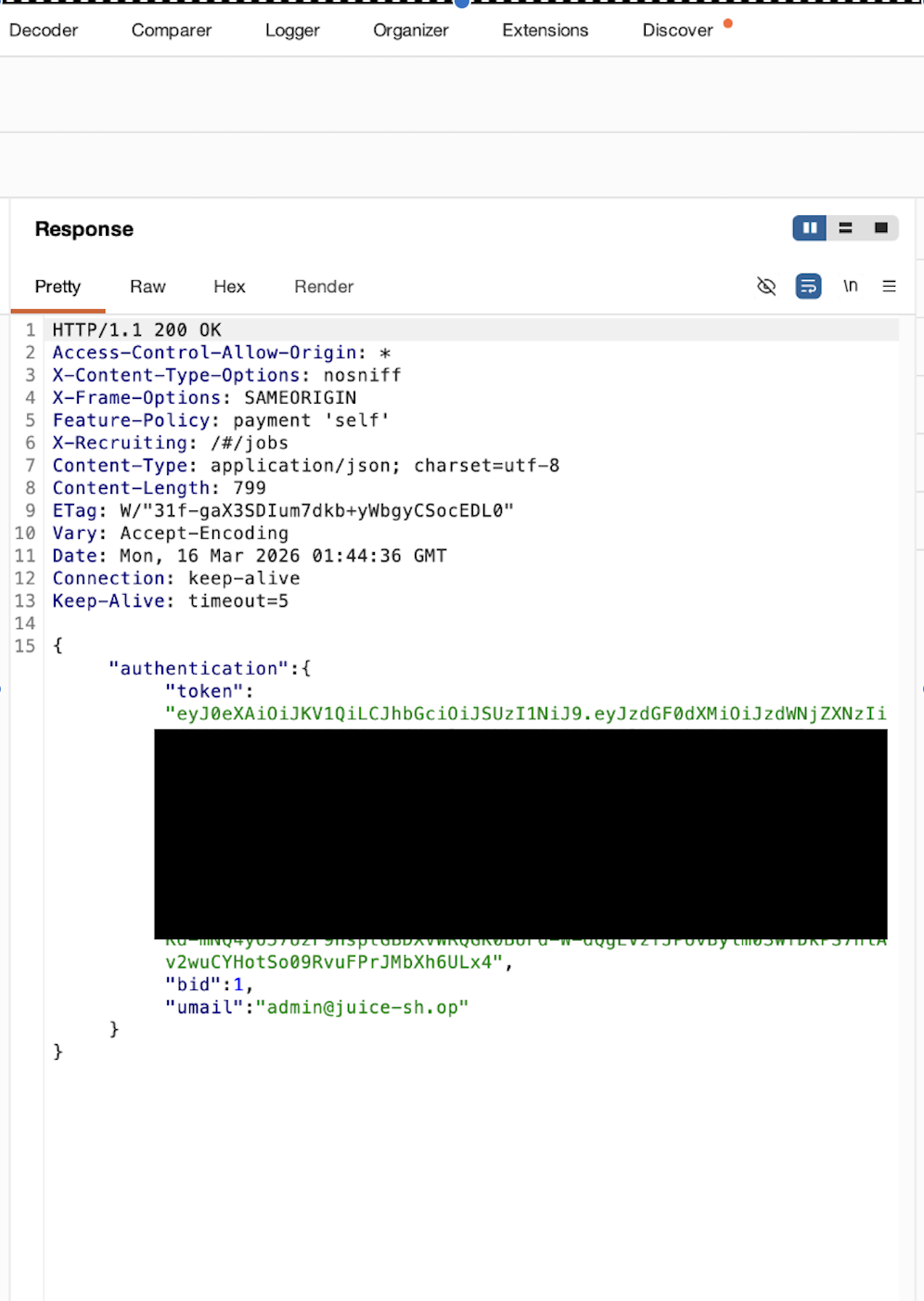This screenshot has width=924, height=1301.
Task: Click the Connection header name
Action: pyautogui.click(x=108, y=578)
